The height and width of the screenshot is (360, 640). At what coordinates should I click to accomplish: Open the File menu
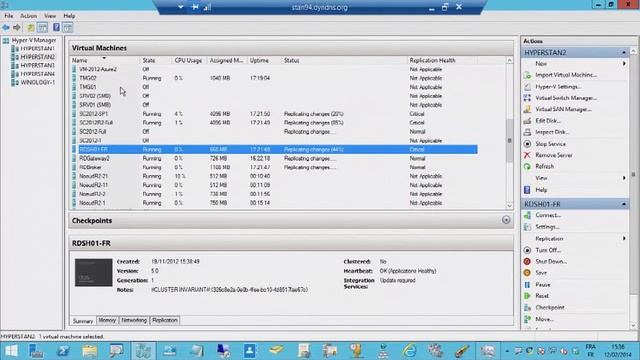click(9, 16)
